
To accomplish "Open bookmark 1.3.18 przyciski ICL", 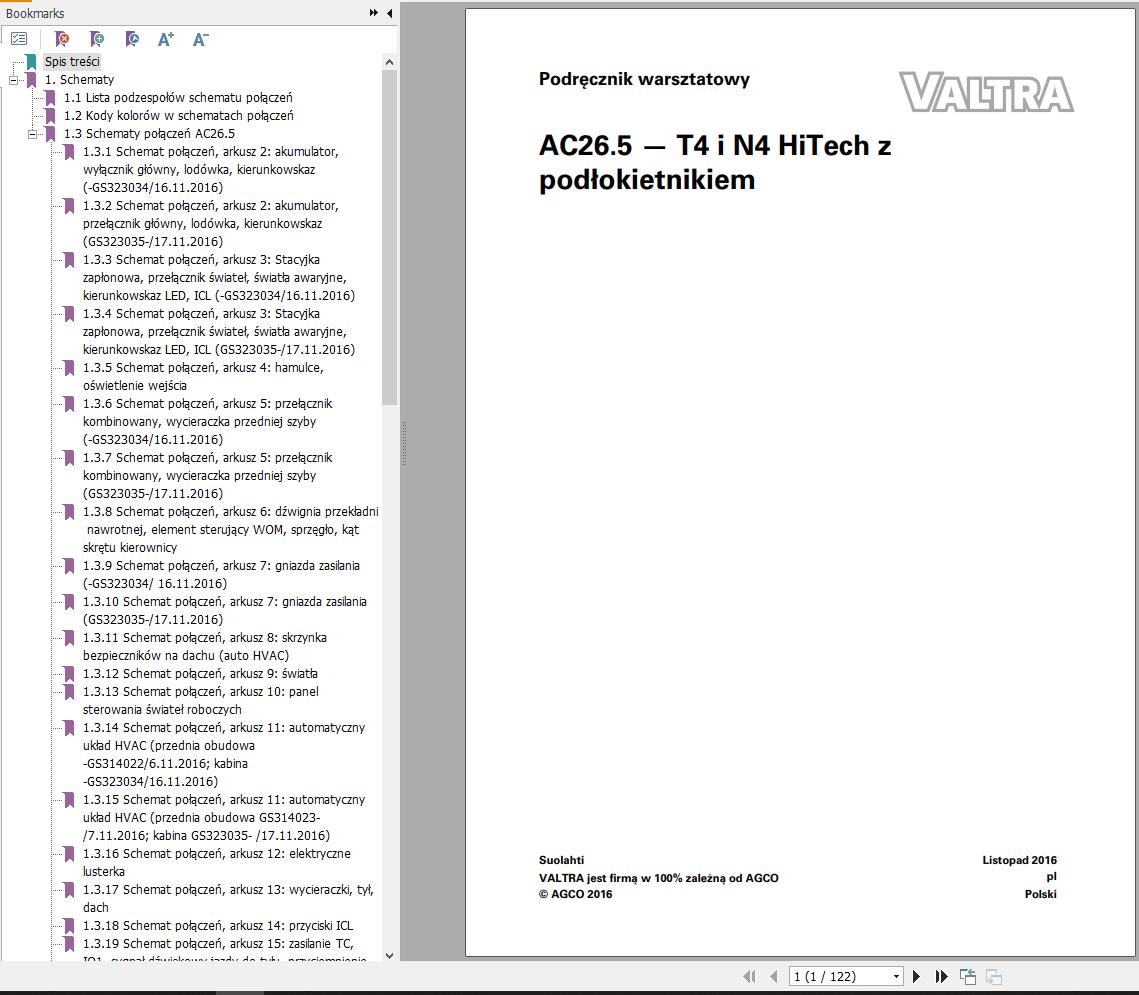I will [218, 925].
